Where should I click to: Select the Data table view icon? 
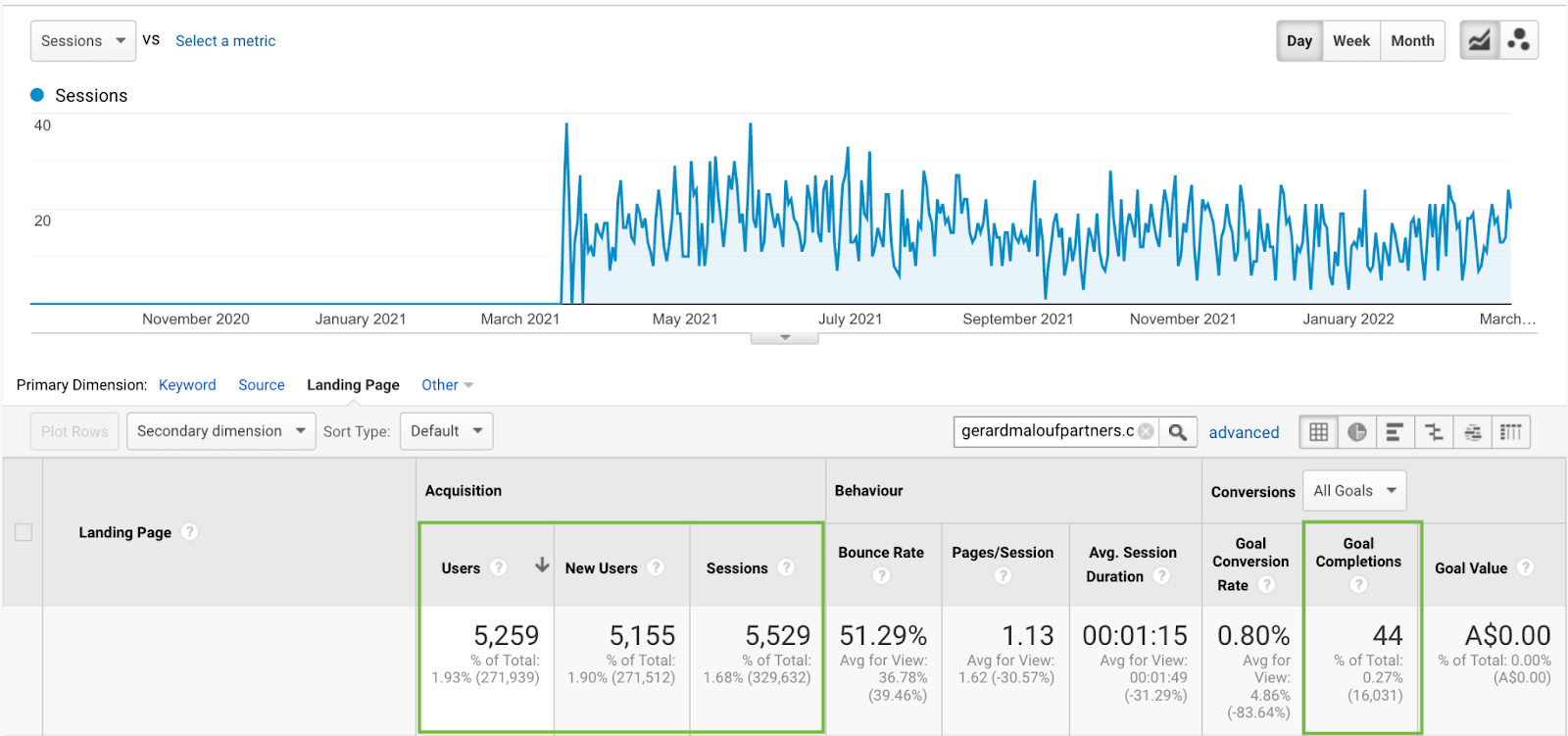pyautogui.click(x=1319, y=432)
